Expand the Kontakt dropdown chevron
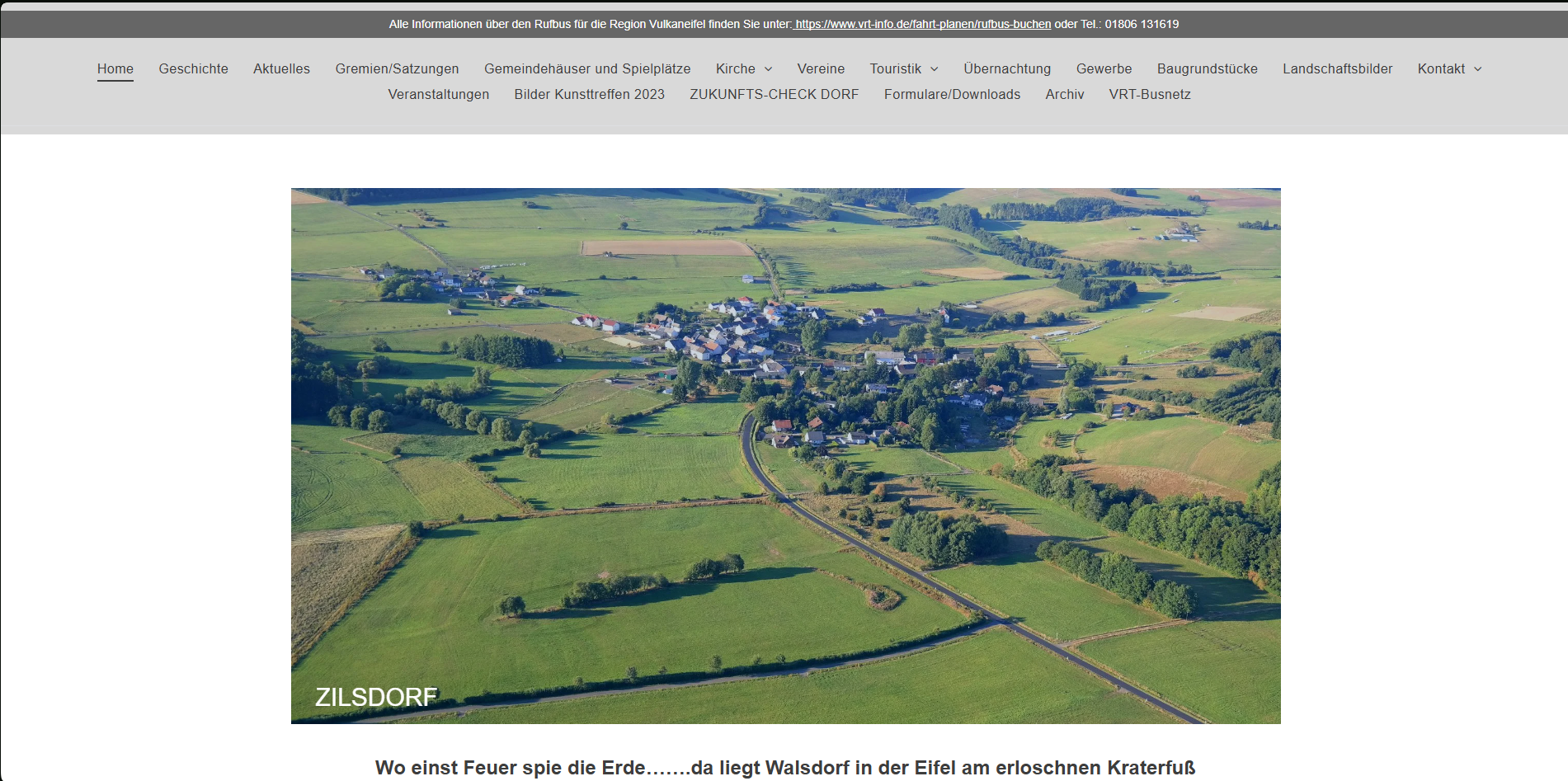1568x781 pixels. point(1477,69)
